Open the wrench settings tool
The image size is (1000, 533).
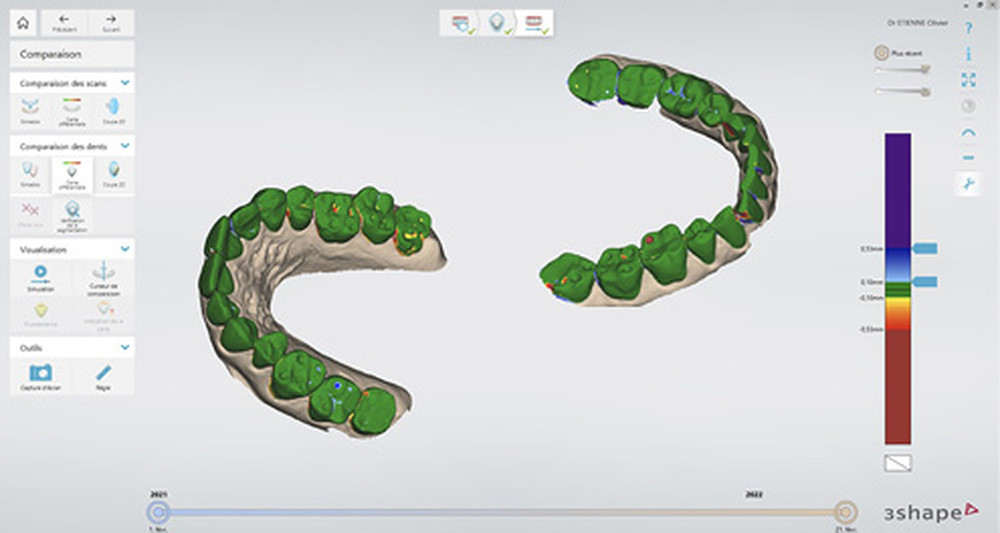coord(968,184)
